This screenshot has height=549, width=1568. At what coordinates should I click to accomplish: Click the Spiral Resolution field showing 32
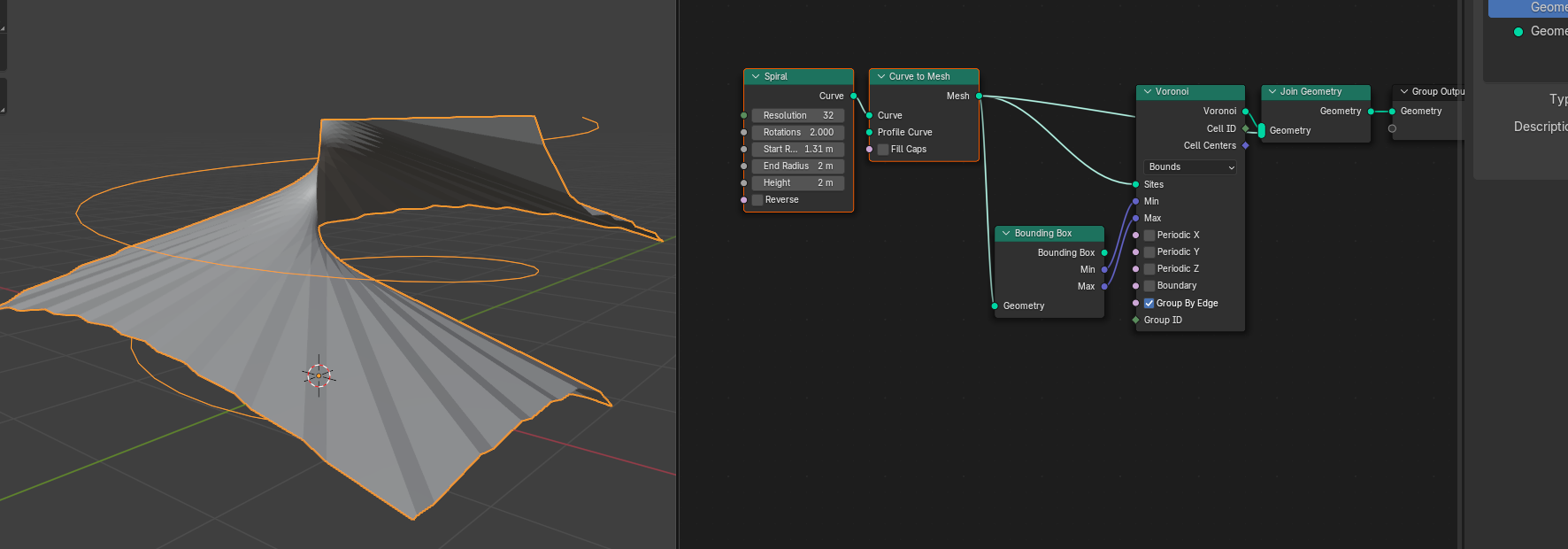tap(798, 116)
